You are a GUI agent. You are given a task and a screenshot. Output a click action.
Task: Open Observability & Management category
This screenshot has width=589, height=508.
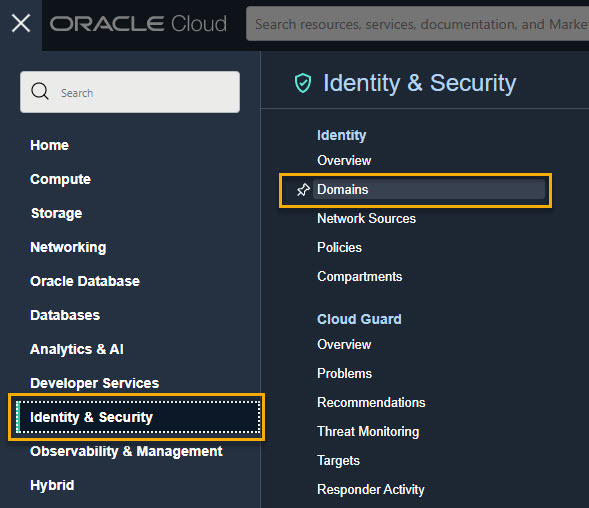click(126, 451)
